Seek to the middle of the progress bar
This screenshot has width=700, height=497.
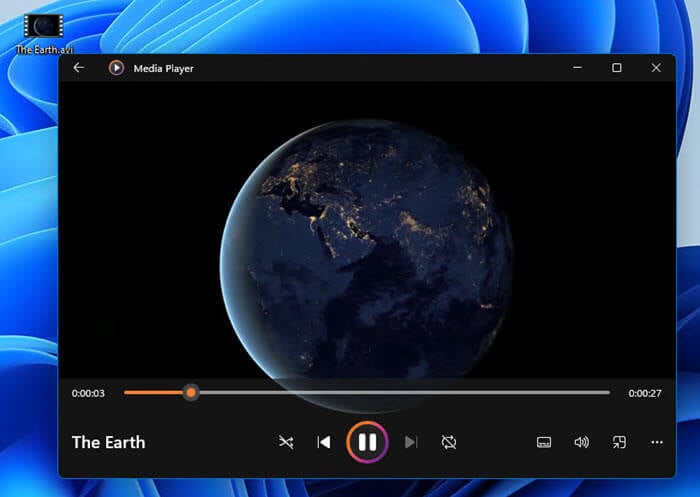click(x=367, y=393)
